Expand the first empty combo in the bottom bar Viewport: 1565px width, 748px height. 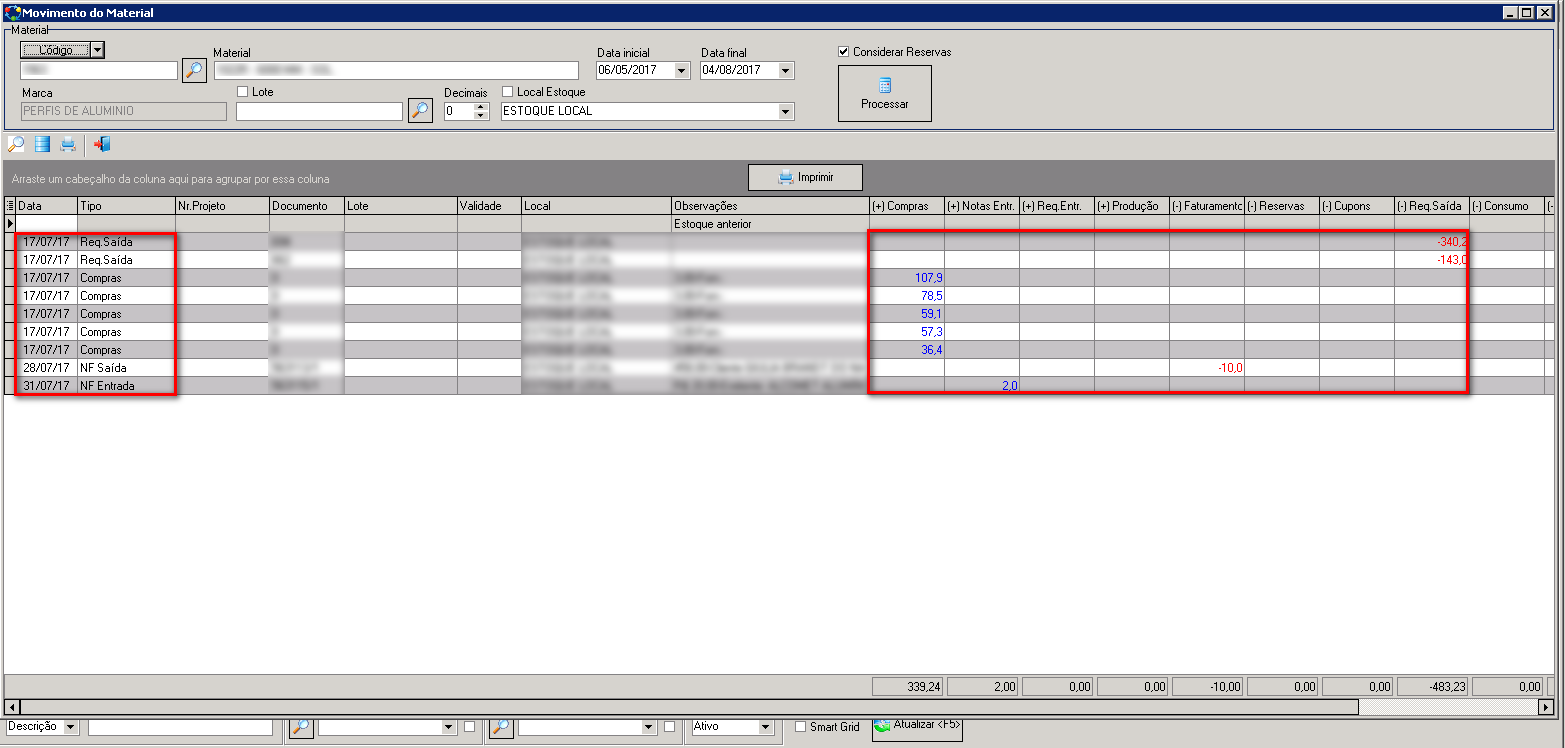tap(449, 728)
